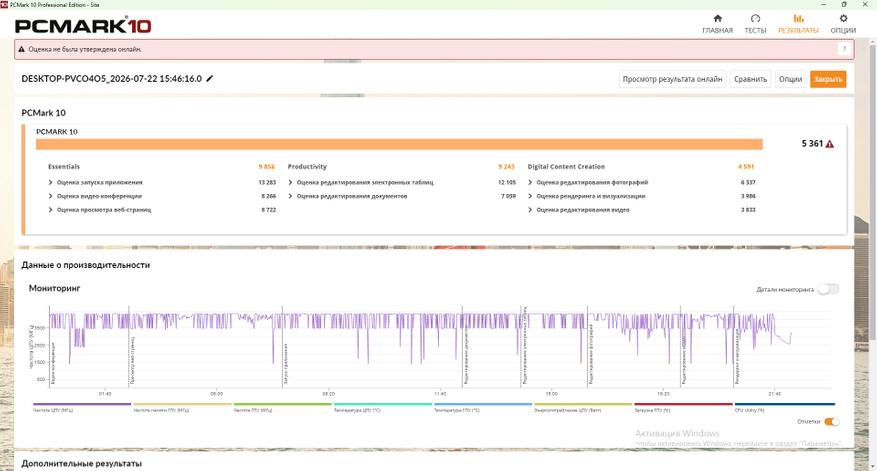Click the pencil icon to rename result
This screenshot has width=877, height=471.
point(210,78)
